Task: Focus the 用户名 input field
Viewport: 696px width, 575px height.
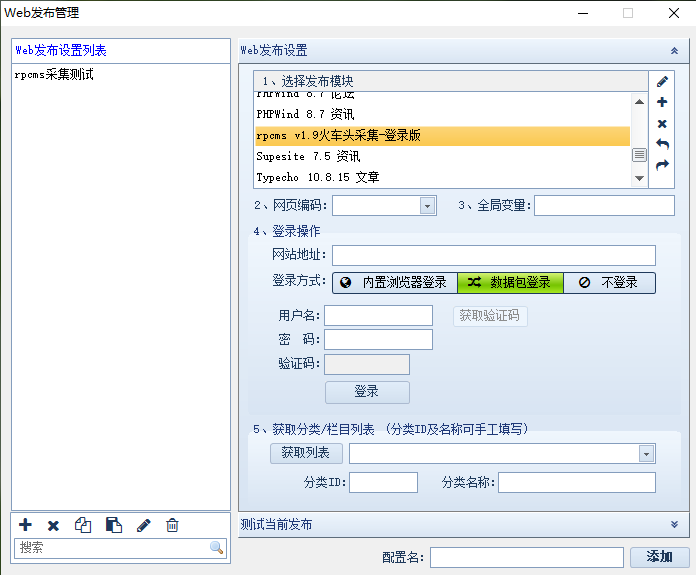Action: coord(378,316)
